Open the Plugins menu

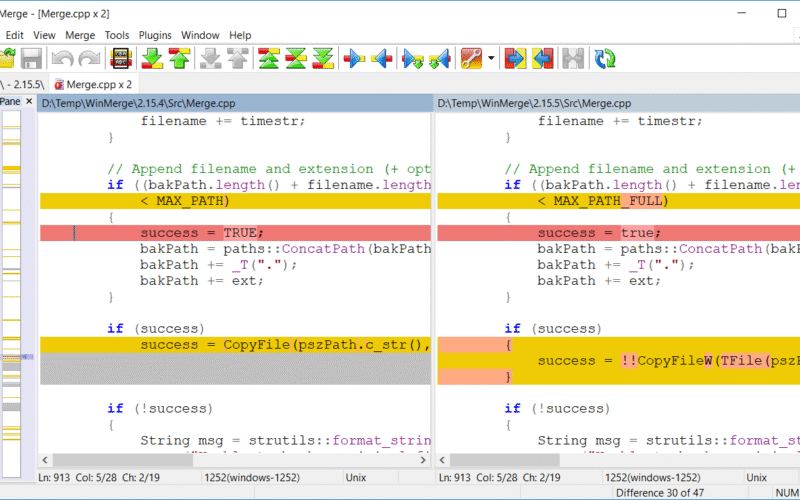(x=155, y=35)
